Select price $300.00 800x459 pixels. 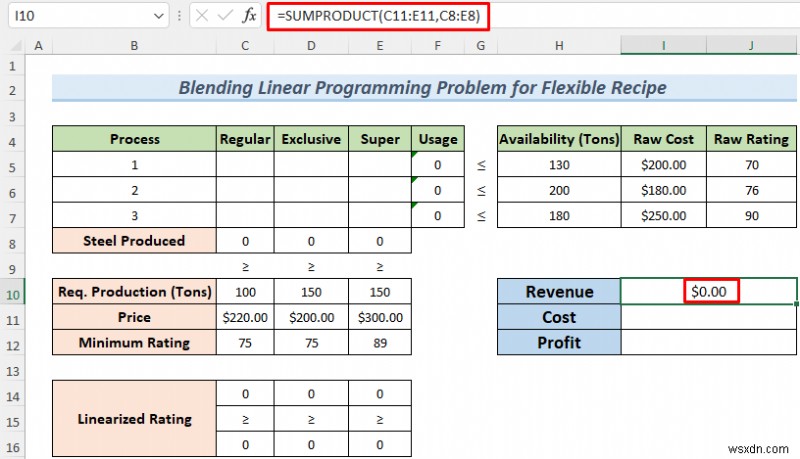pyautogui.click(x=380, y=317)
